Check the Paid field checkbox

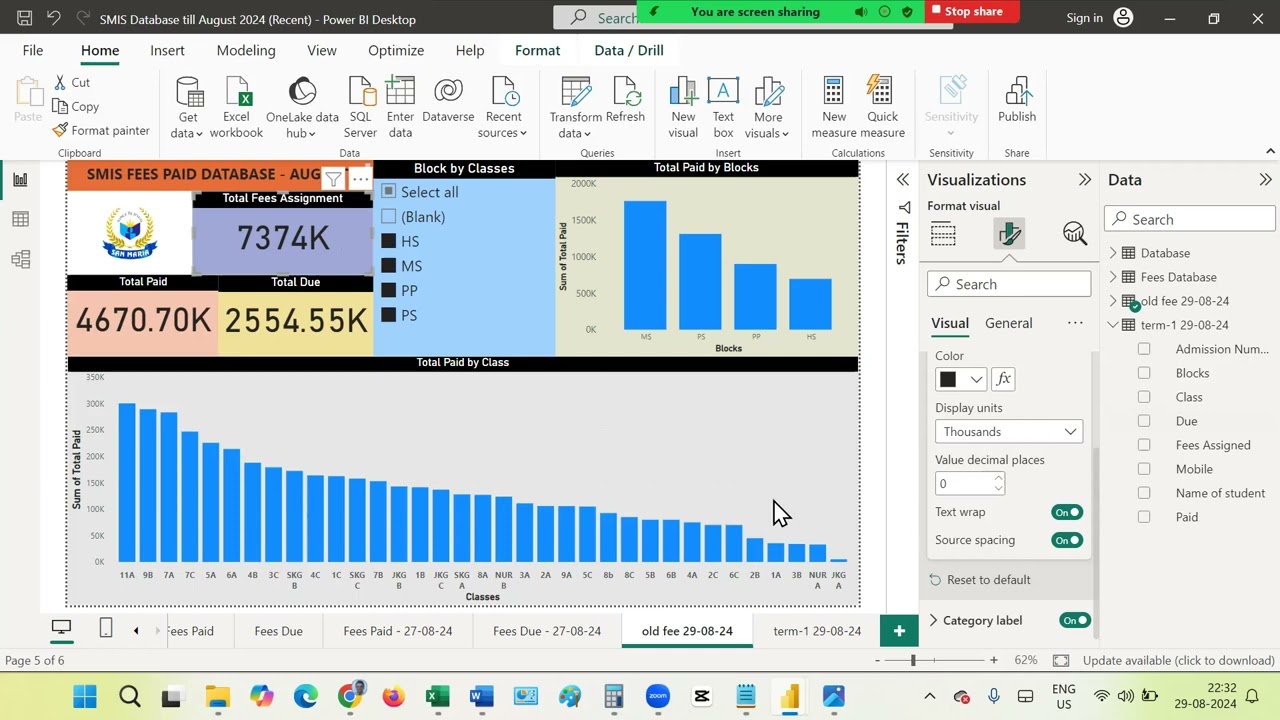tap(1144, 517)
